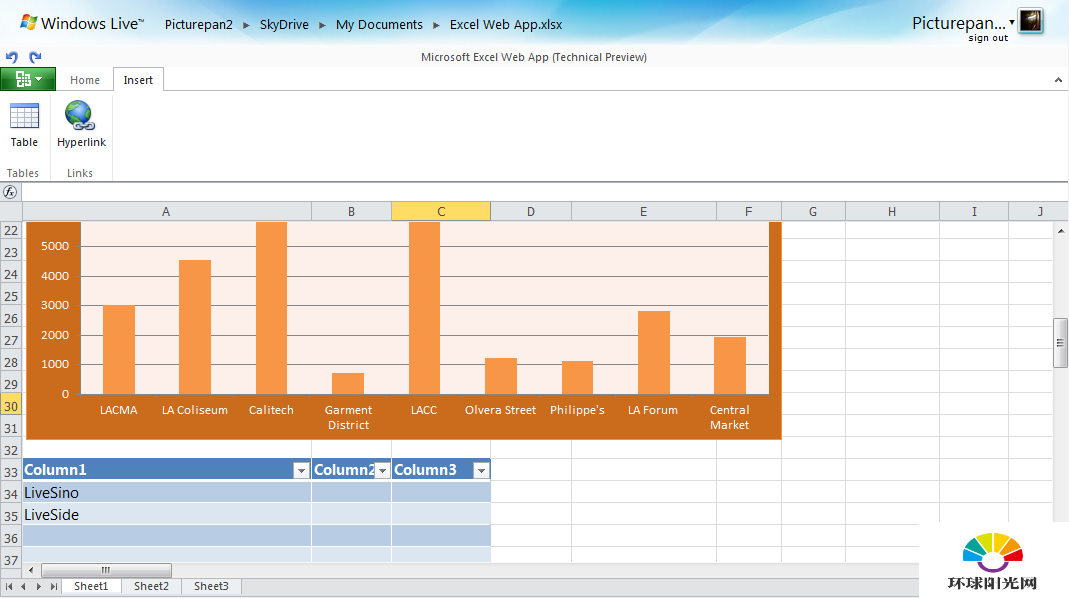Click the Caltech chart bar

(271, 308)
